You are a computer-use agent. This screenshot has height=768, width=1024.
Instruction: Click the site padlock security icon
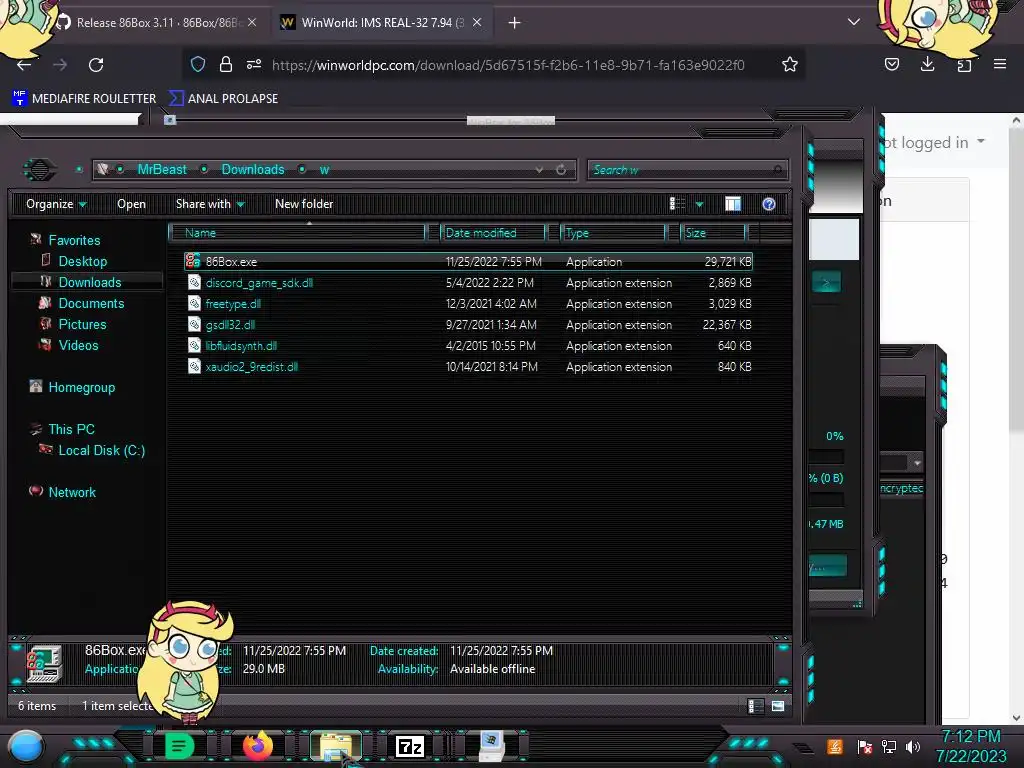point(226,64)
